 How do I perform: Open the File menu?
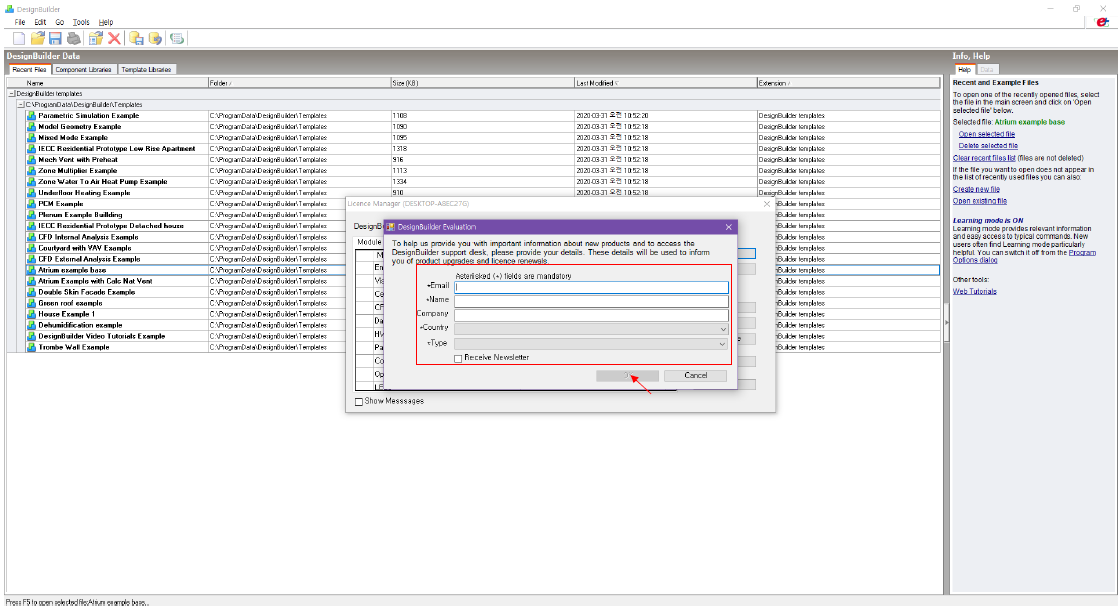(20, 22)
